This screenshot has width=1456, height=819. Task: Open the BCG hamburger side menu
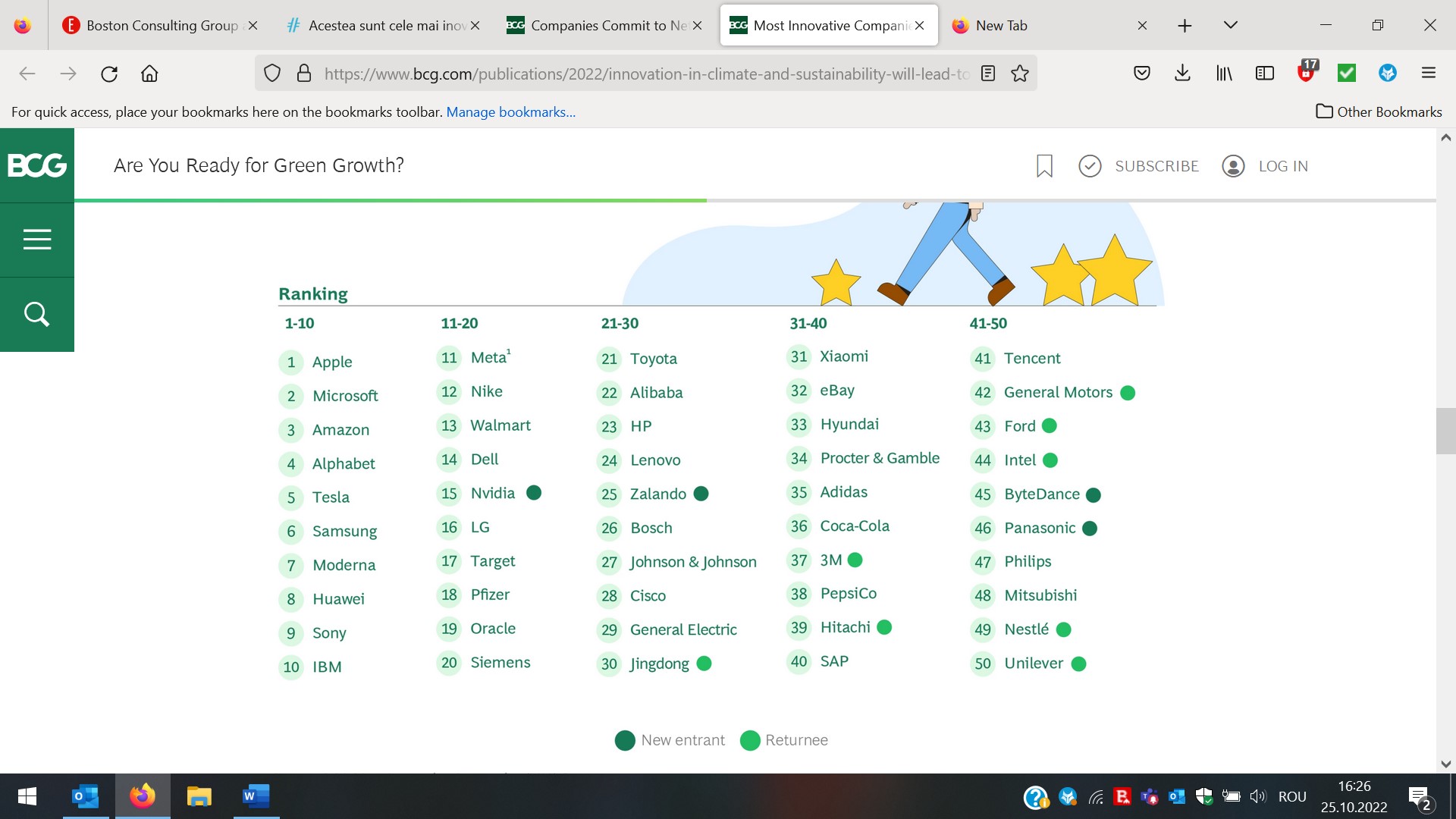(x=37, y=240)
